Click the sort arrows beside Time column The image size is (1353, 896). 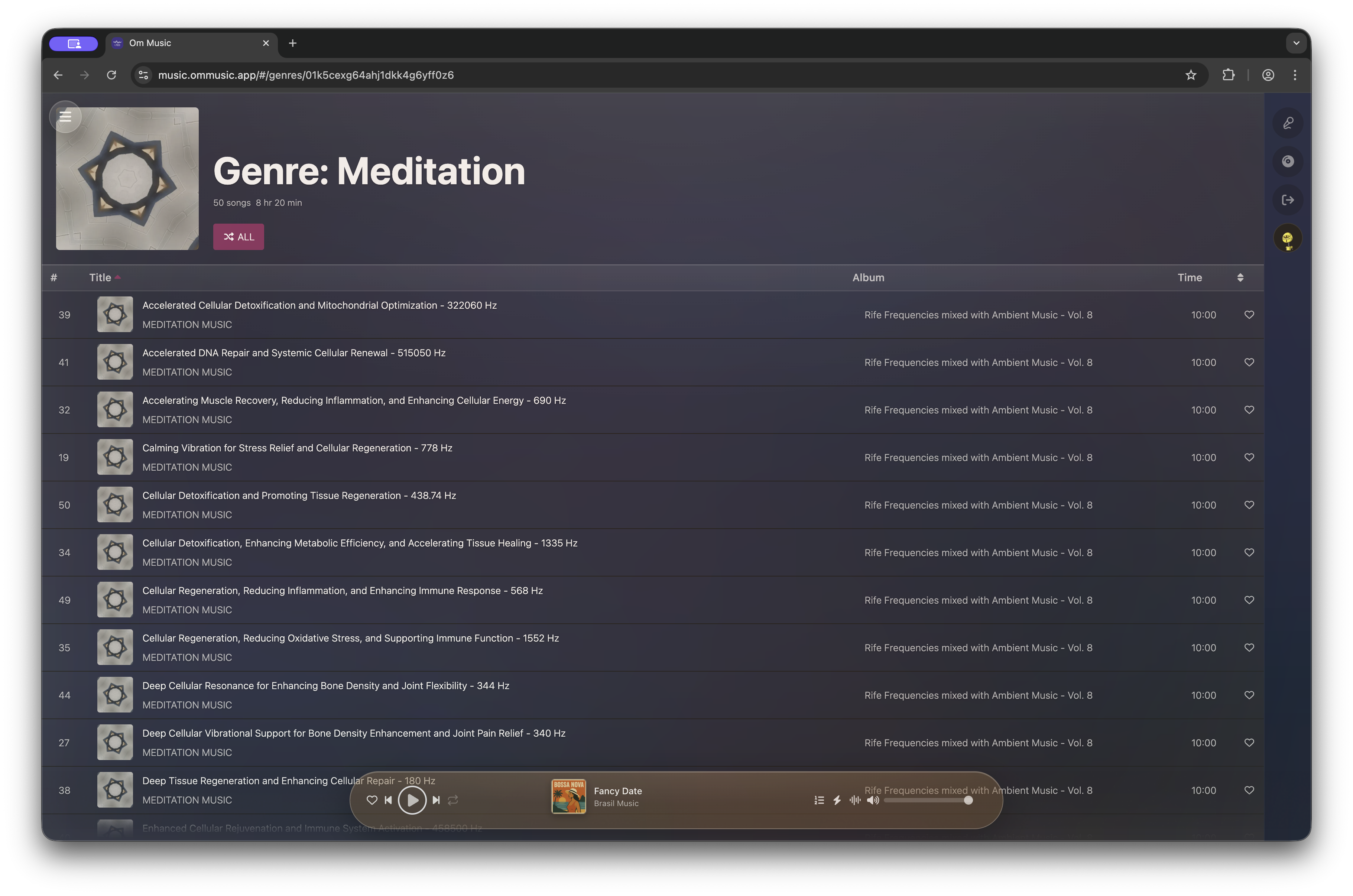(1240, 278)
